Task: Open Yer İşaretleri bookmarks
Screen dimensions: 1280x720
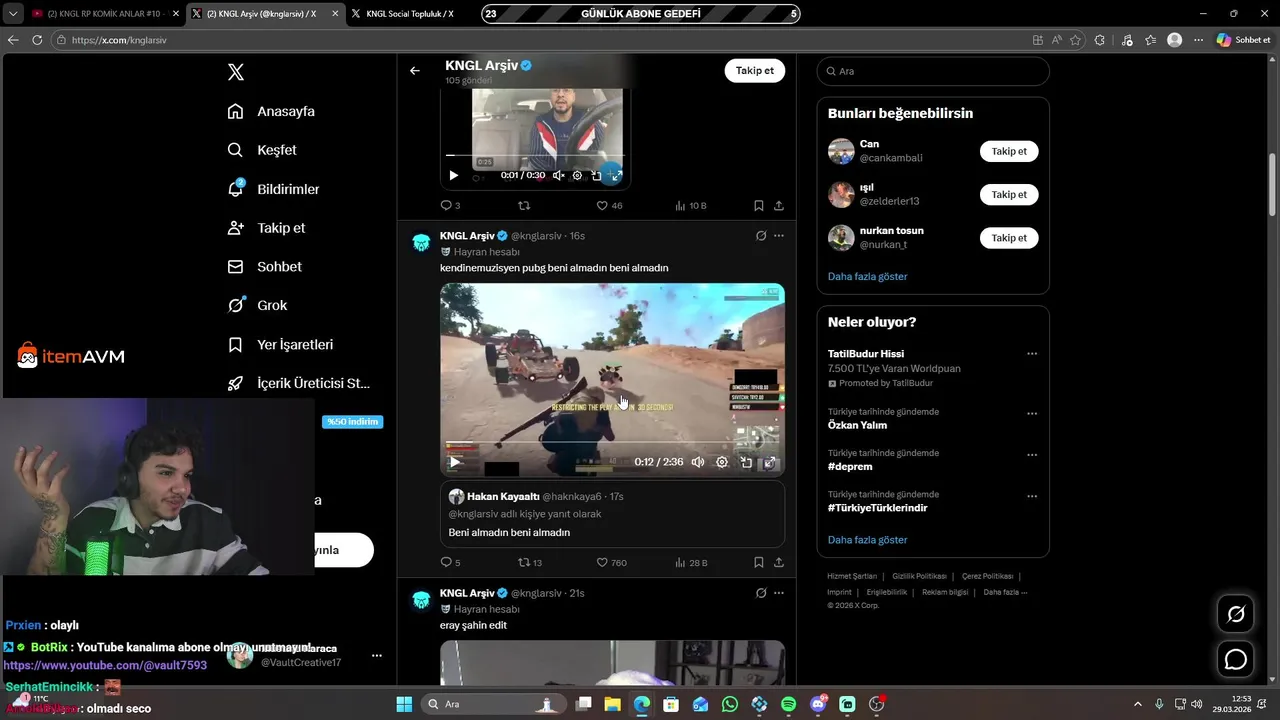Action: coord(280,344)
